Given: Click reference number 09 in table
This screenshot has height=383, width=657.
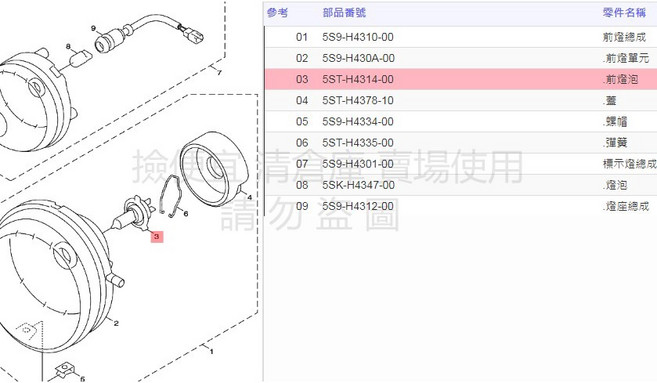Looking at the screenshot, I should [302, 206].
